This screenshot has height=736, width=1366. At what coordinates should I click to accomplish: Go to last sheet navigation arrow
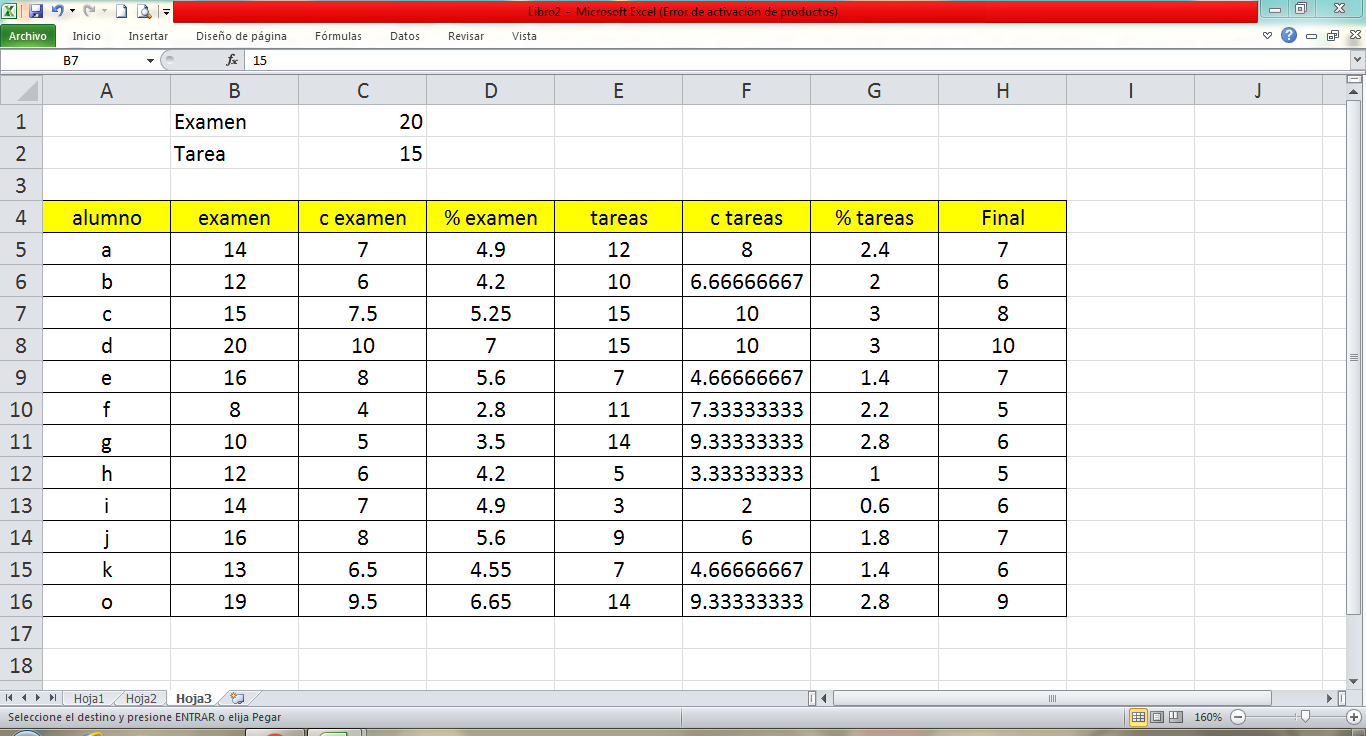coord(52,698)
